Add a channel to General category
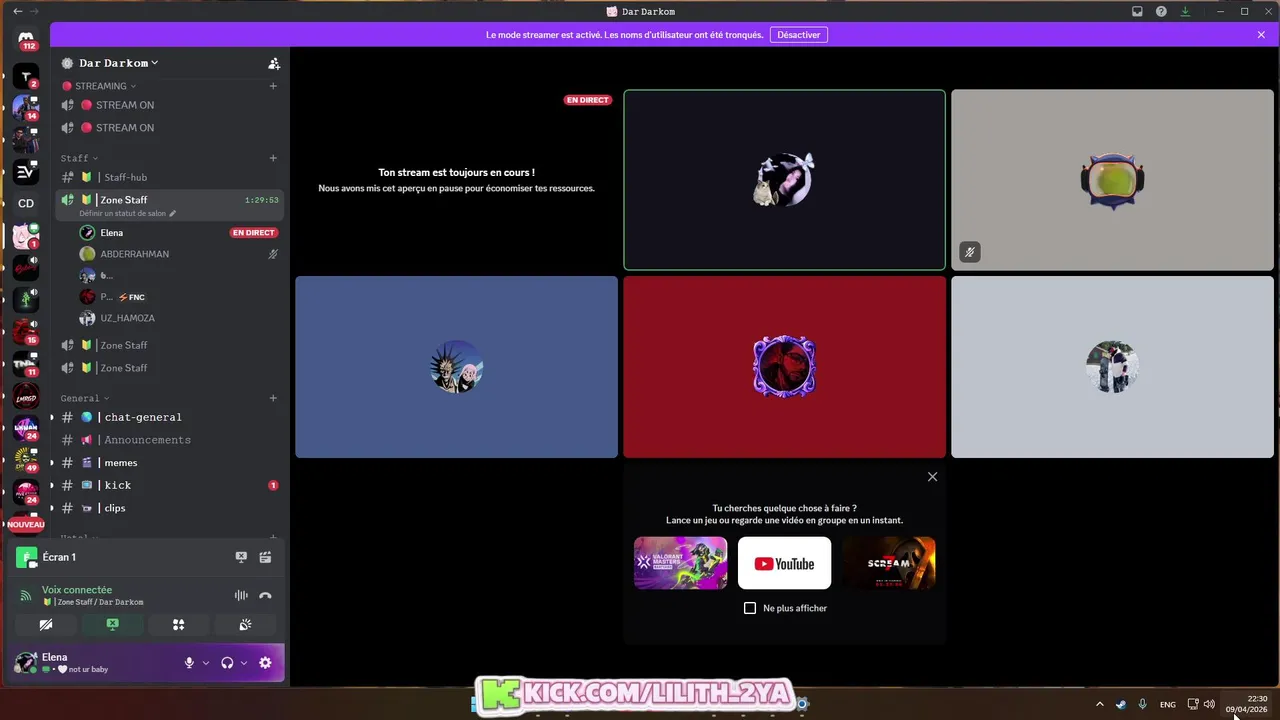1280x720 pixels. pos(273,398)
